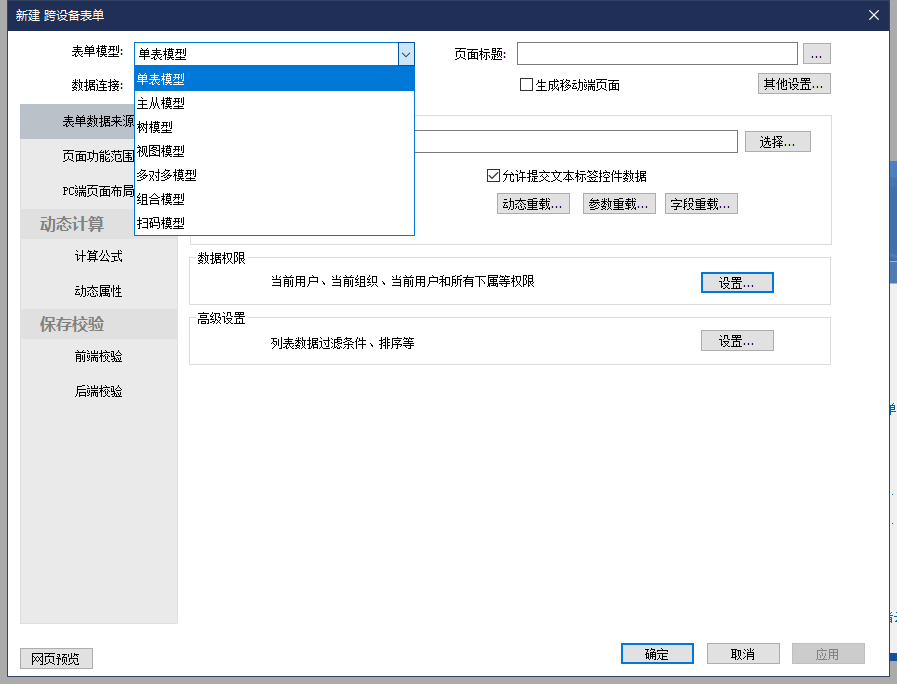The image size is (897, 684).
Task: Click the 字段重载 button
Action: coord(701,204)
